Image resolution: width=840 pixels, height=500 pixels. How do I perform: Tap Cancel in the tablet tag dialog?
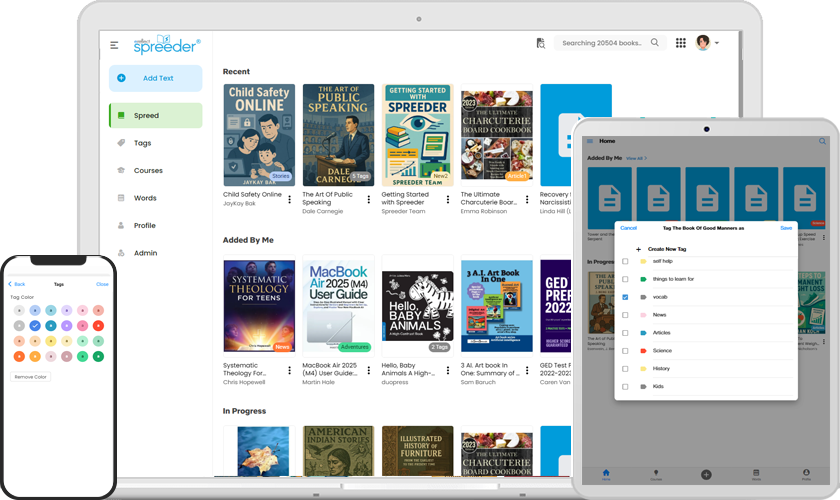[628, 228]
